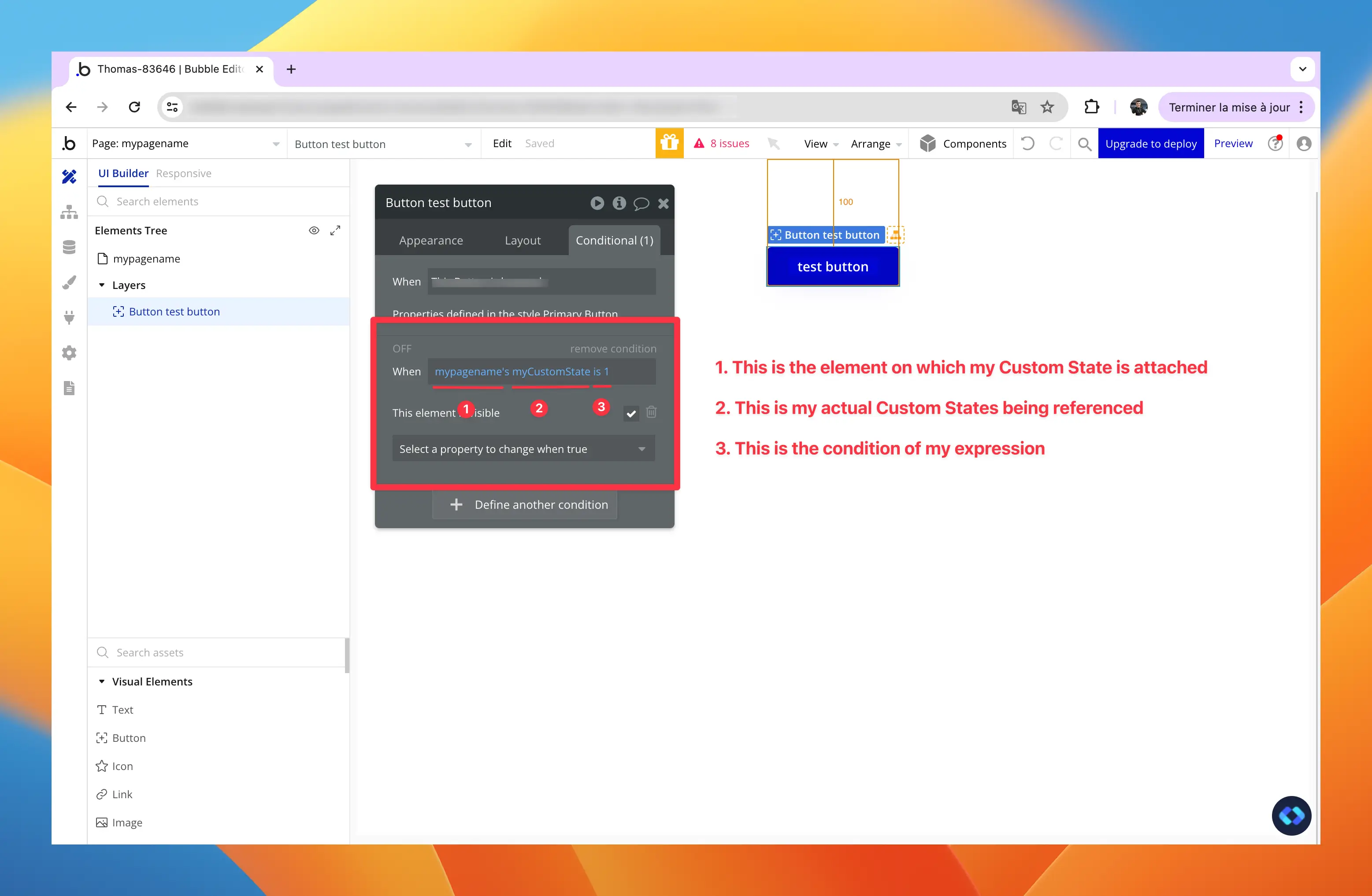Switch to the Responsive tab
Image resolution: width=1372 pixels, height=896 pixels.
(x=183, y=174)
